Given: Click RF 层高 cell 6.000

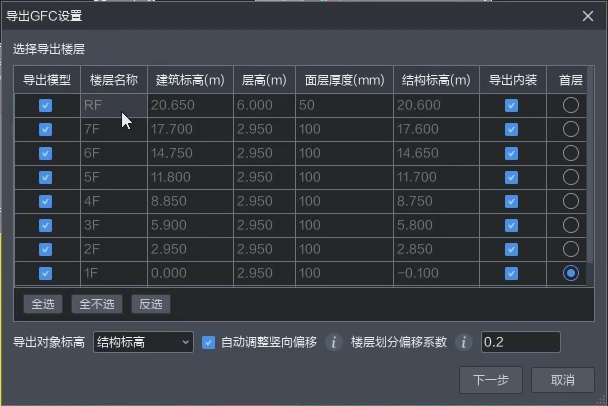Looking at the screenshot, I should (264, 105).
